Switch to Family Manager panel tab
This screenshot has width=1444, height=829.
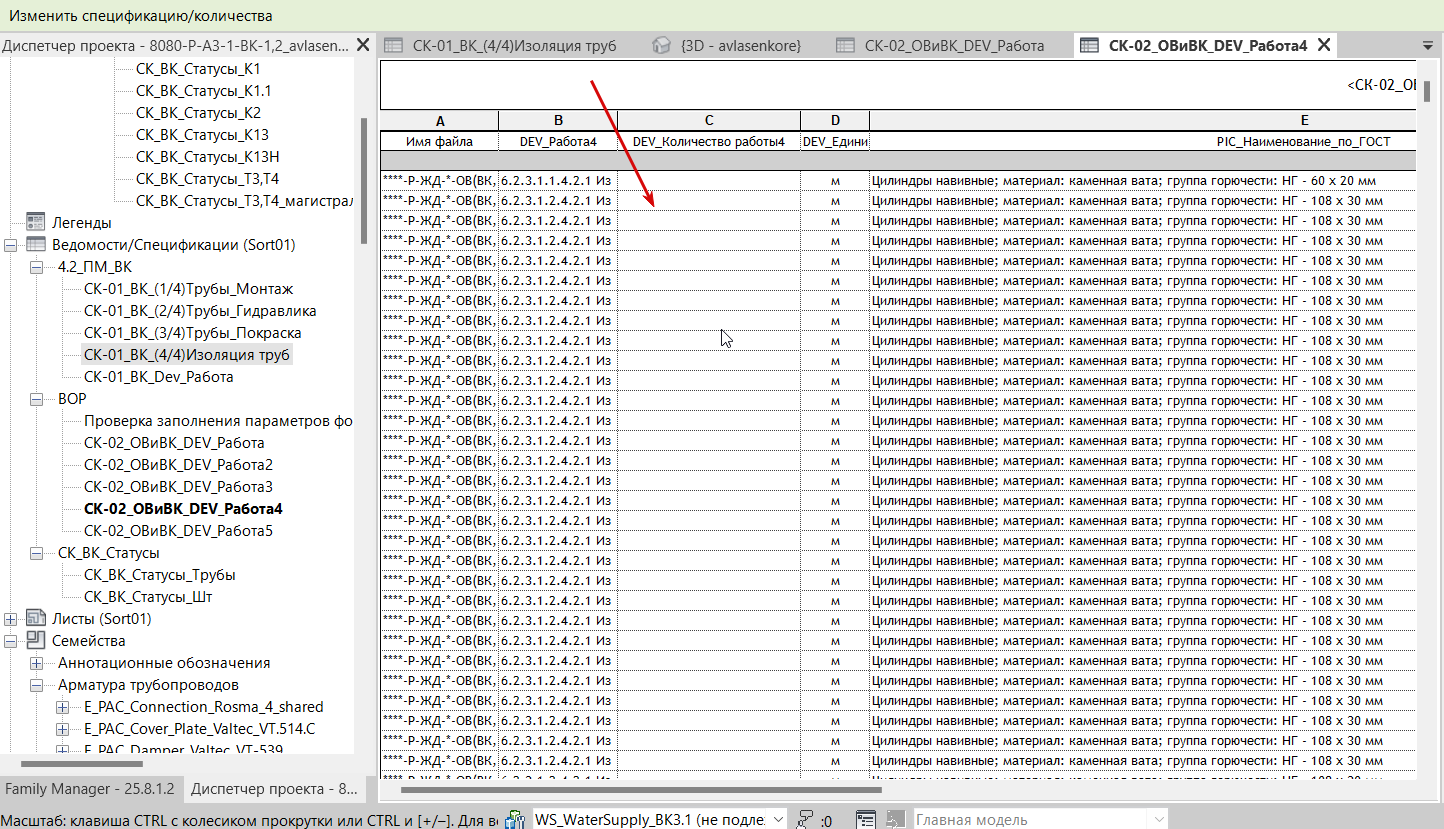click(x=90, y=789)
